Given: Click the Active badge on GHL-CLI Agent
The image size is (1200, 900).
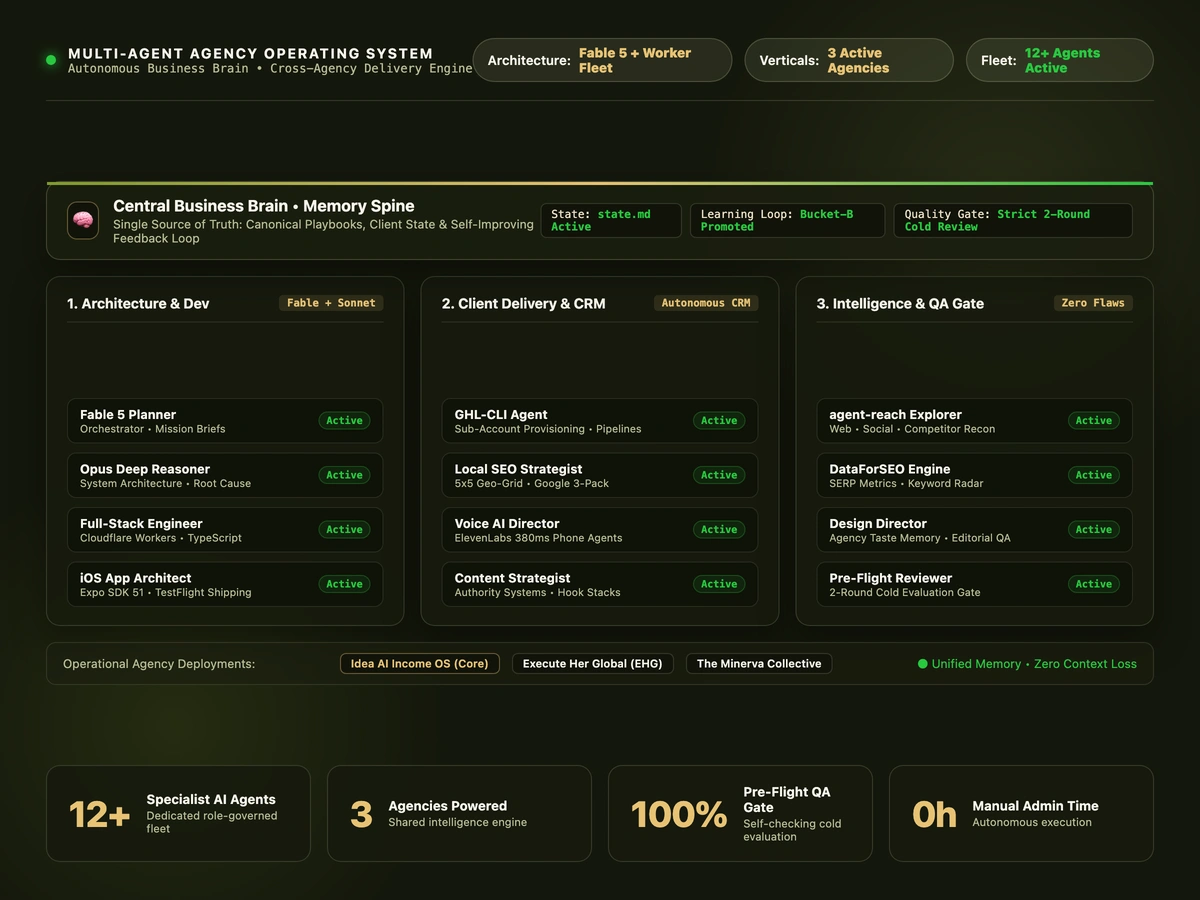Looking at the screenshot, I should (x=719, y=421).
